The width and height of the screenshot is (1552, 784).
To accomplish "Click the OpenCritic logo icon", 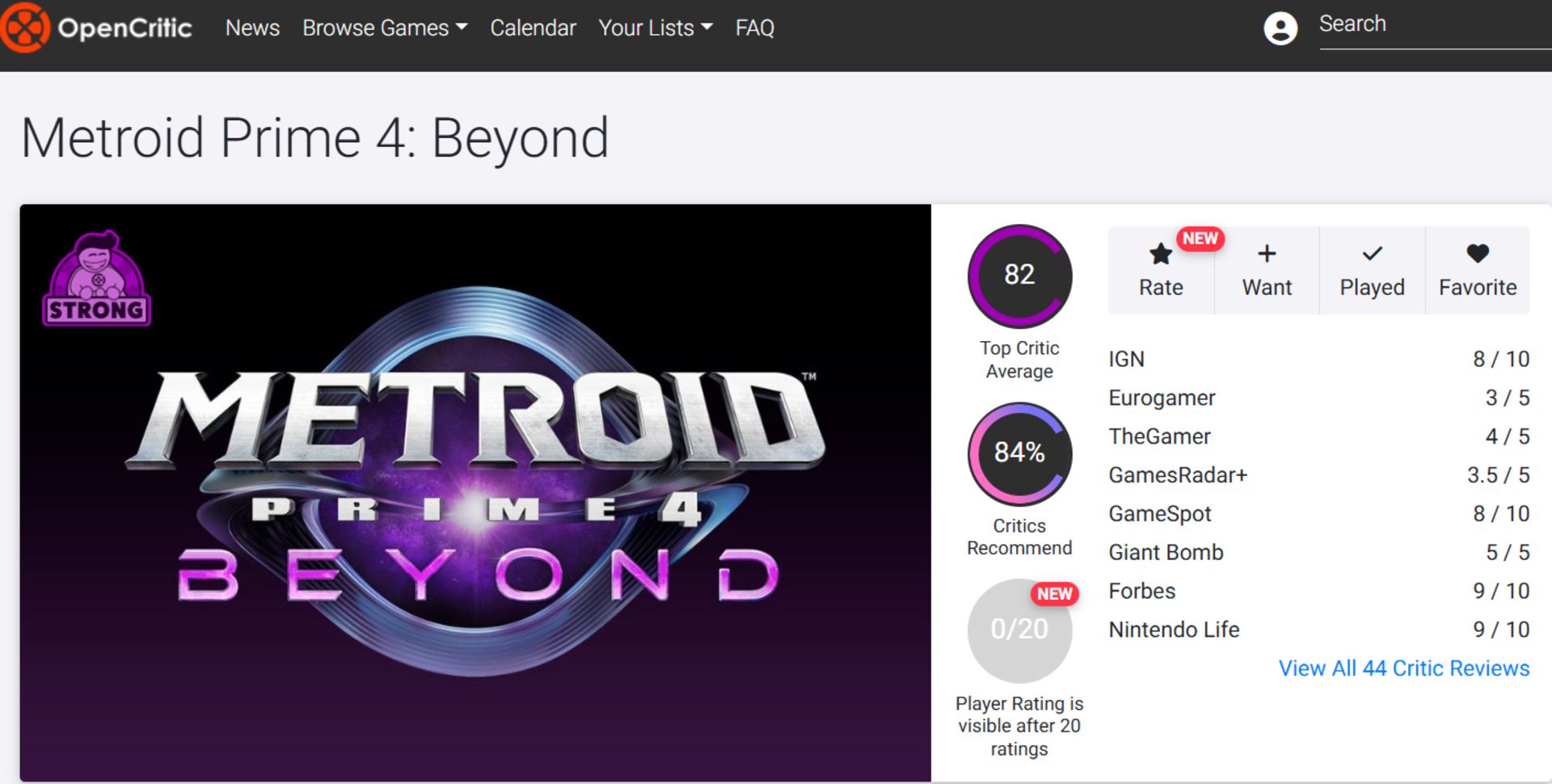I will [27, 27].
